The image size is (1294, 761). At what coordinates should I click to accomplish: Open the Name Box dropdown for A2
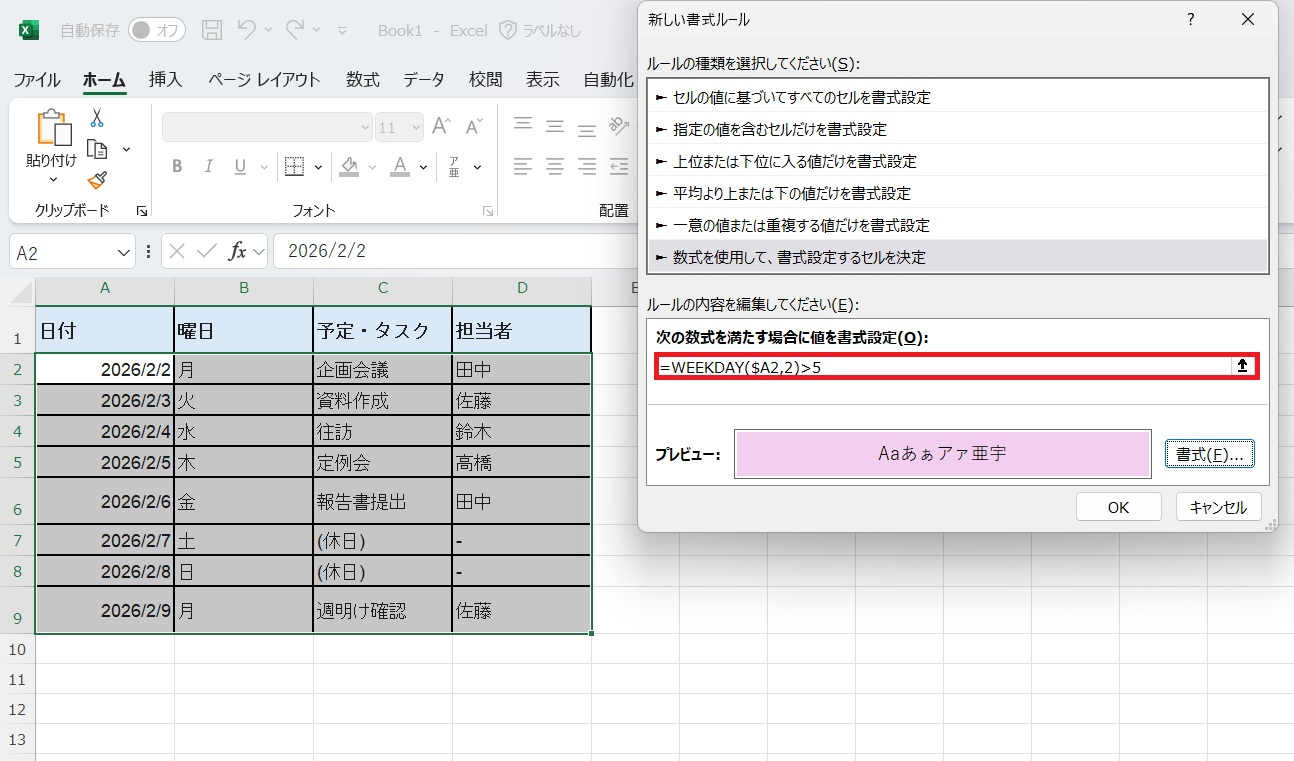click(124, 253)
